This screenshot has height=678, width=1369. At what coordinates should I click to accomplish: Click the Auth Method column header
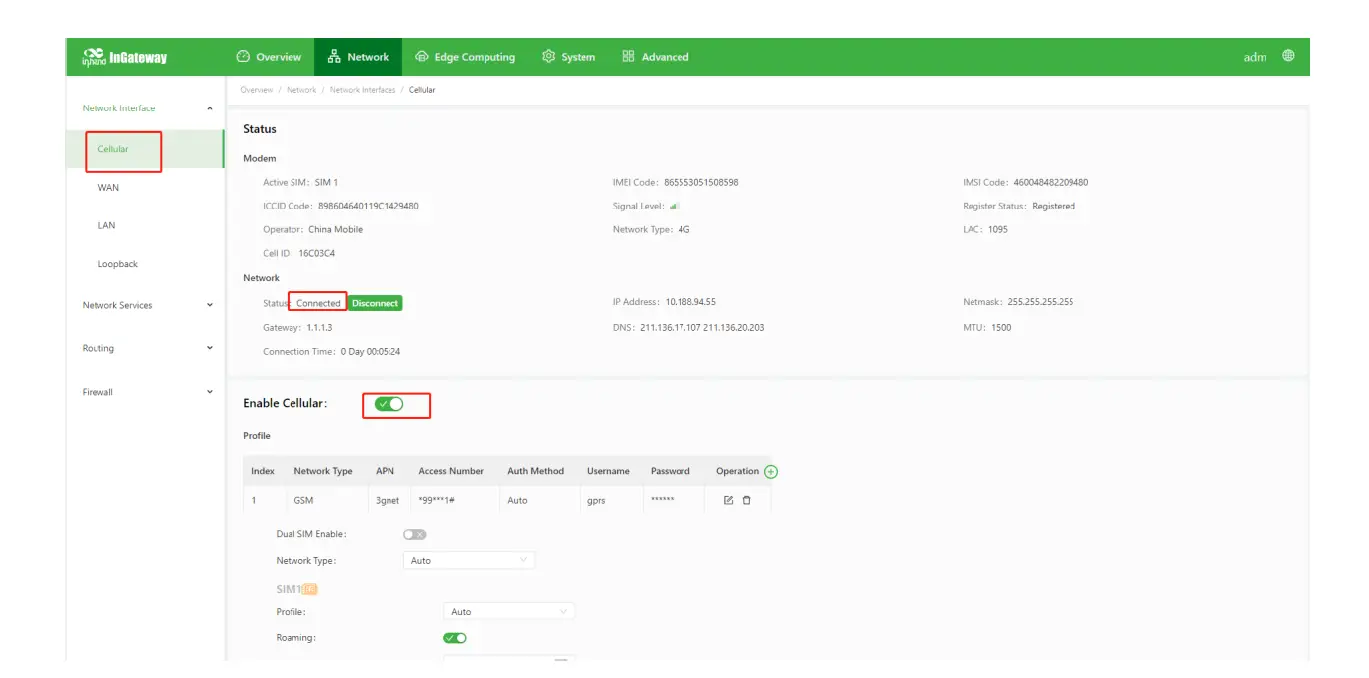(535, 471)
